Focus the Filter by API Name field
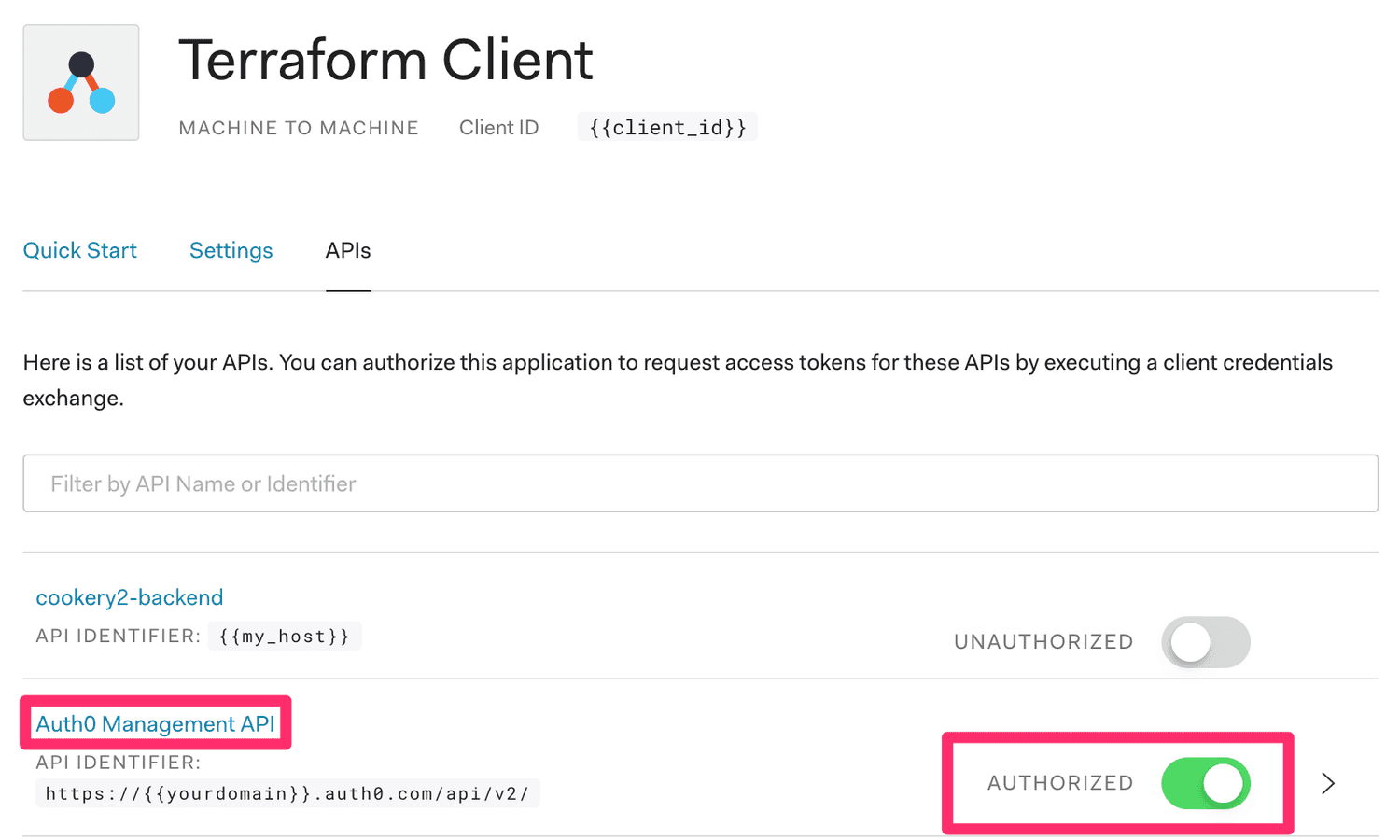 pyautogui.click(x=700, y=483)
